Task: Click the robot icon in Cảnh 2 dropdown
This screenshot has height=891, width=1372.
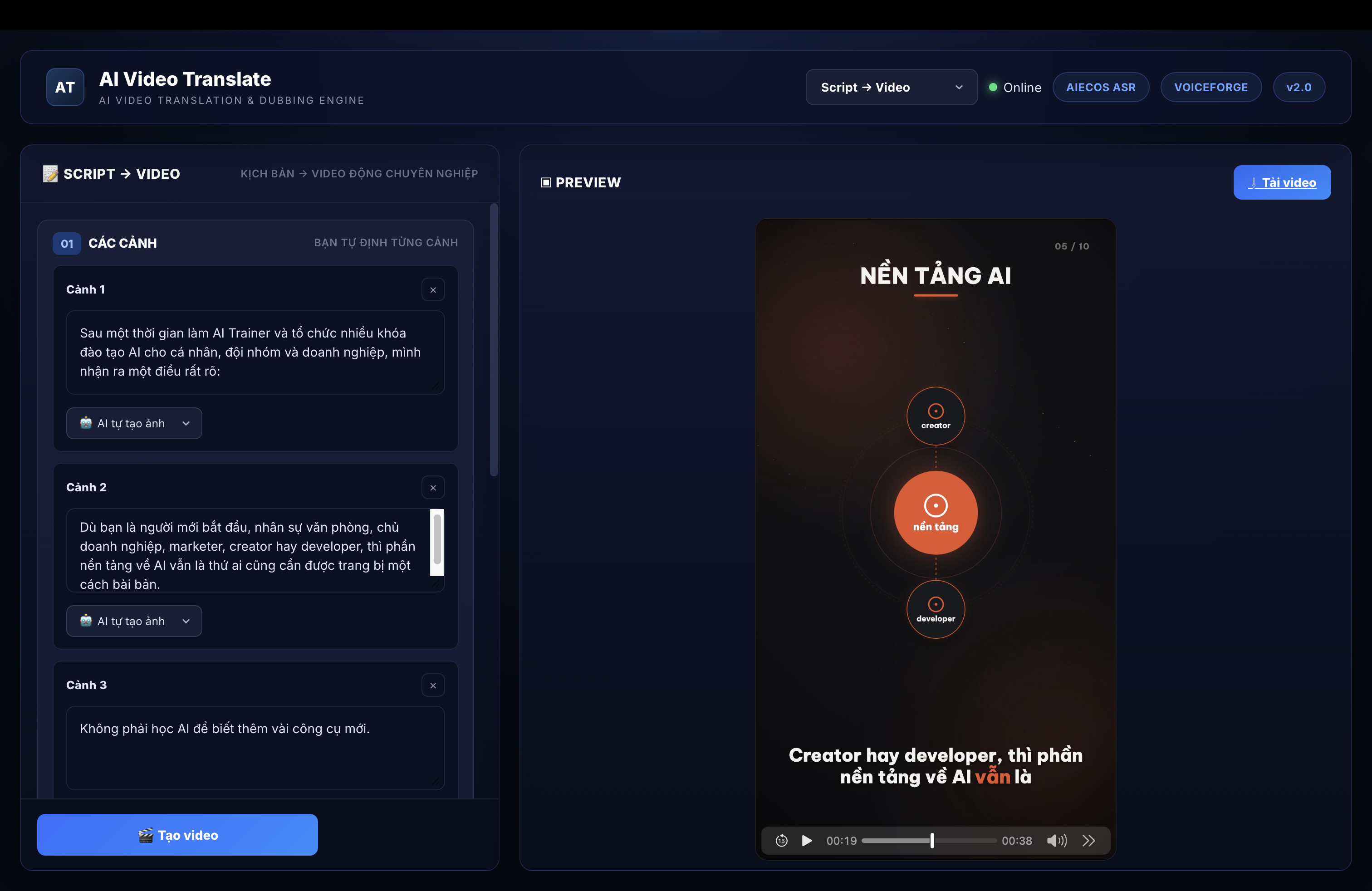Action: click(x=86, y=621)
